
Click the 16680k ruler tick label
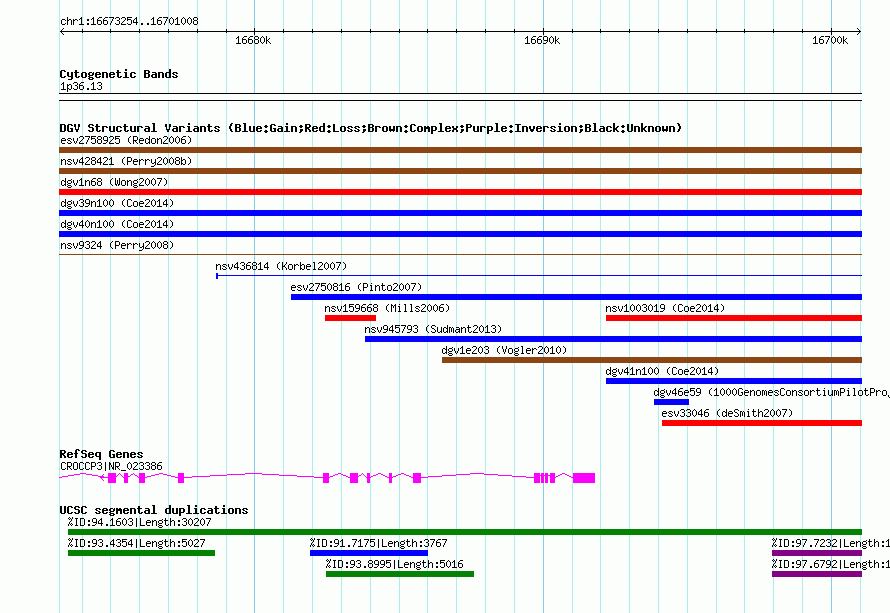(253, 40)
